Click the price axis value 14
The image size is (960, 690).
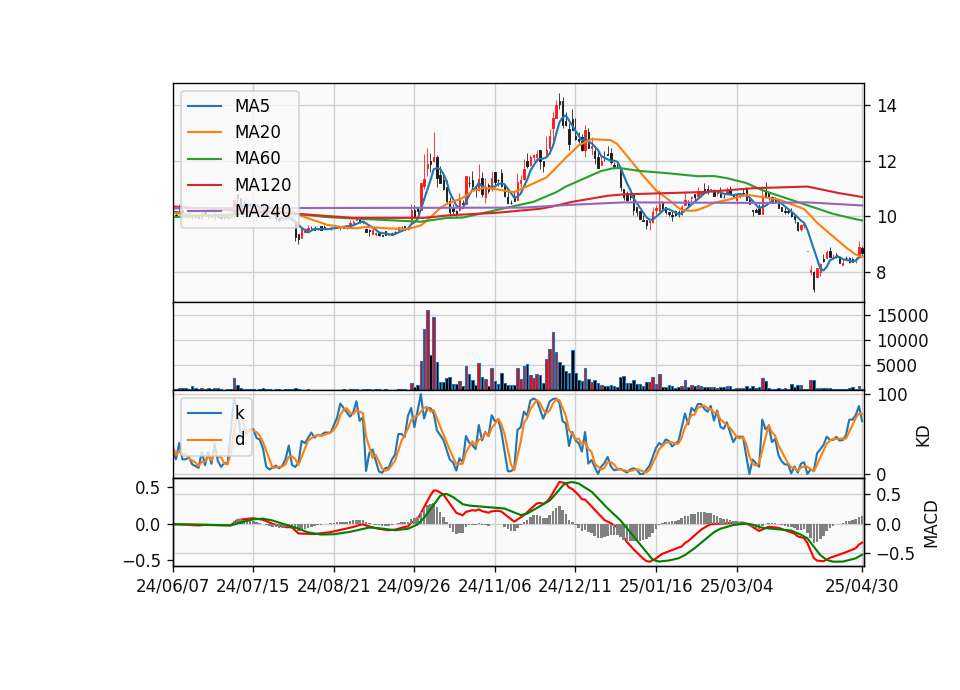pos(887,107)
